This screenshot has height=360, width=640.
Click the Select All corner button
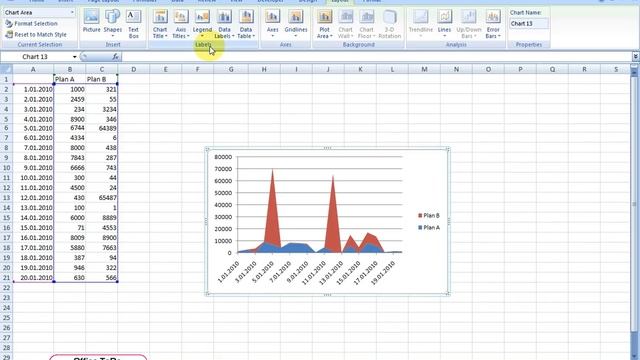click(6, 69)
